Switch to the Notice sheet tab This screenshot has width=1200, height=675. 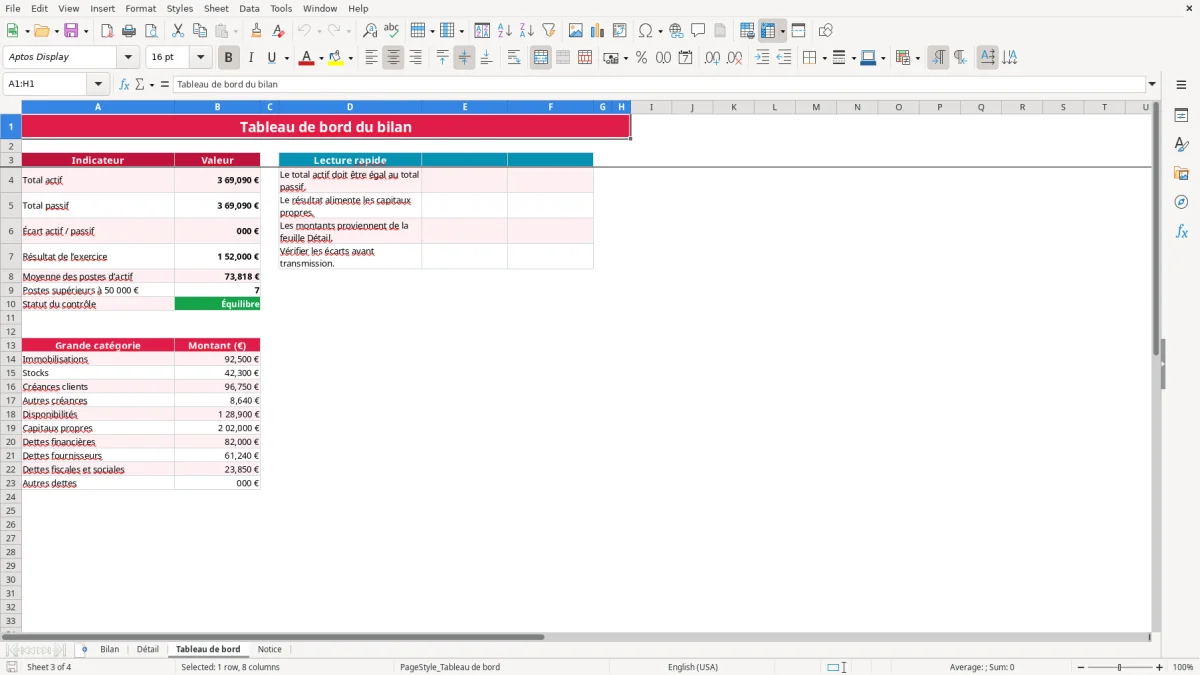[269, 649]
